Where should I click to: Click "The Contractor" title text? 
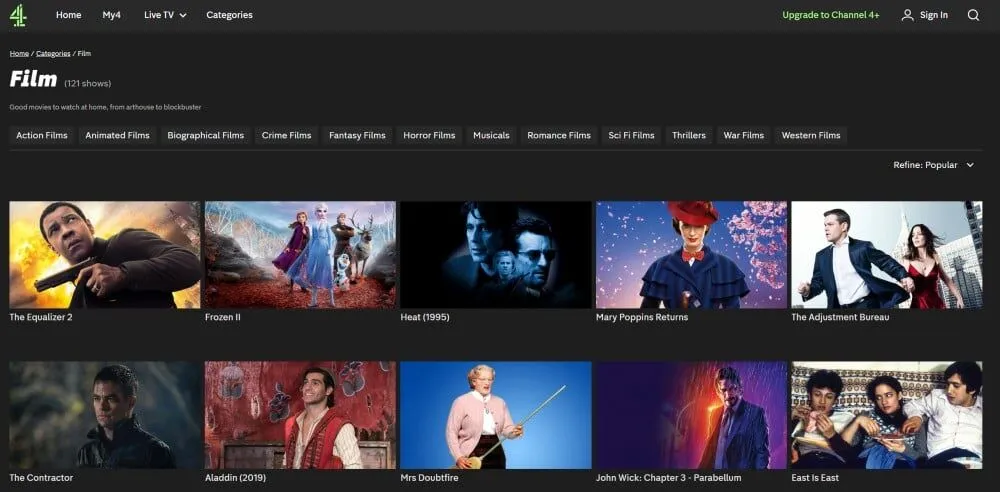[41, 477]
